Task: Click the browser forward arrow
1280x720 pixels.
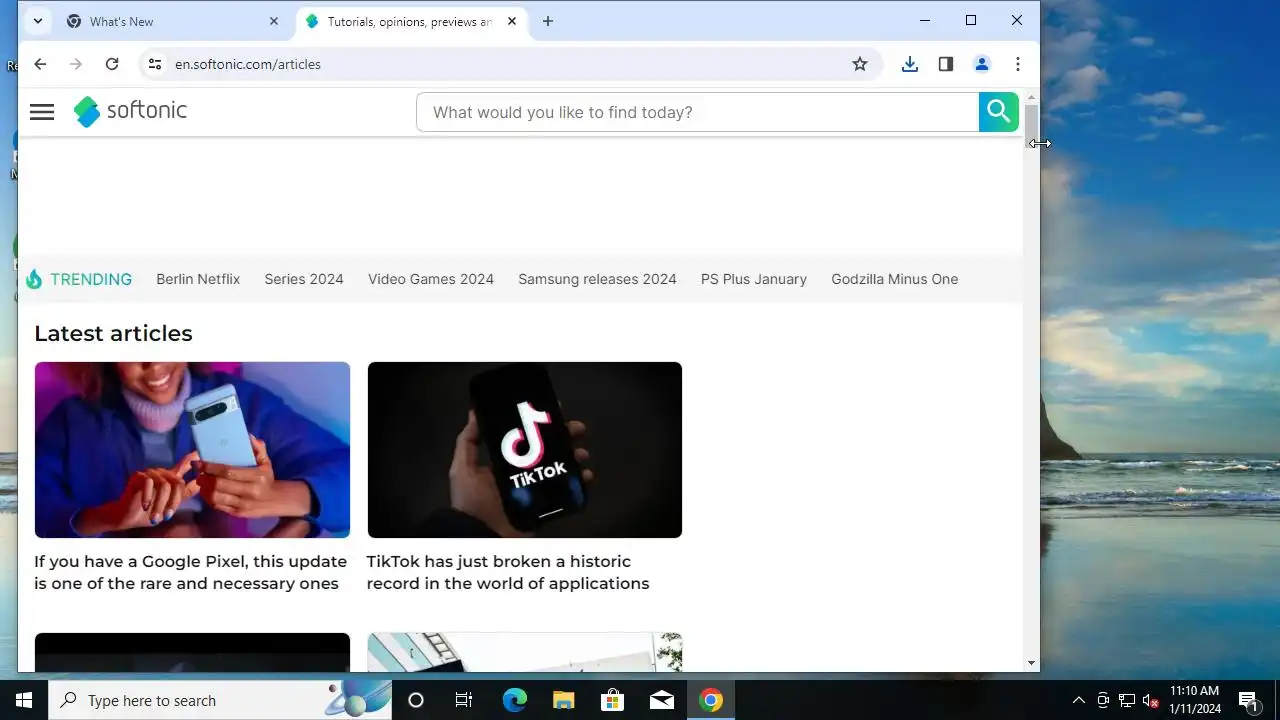Action: pos(76,64)
